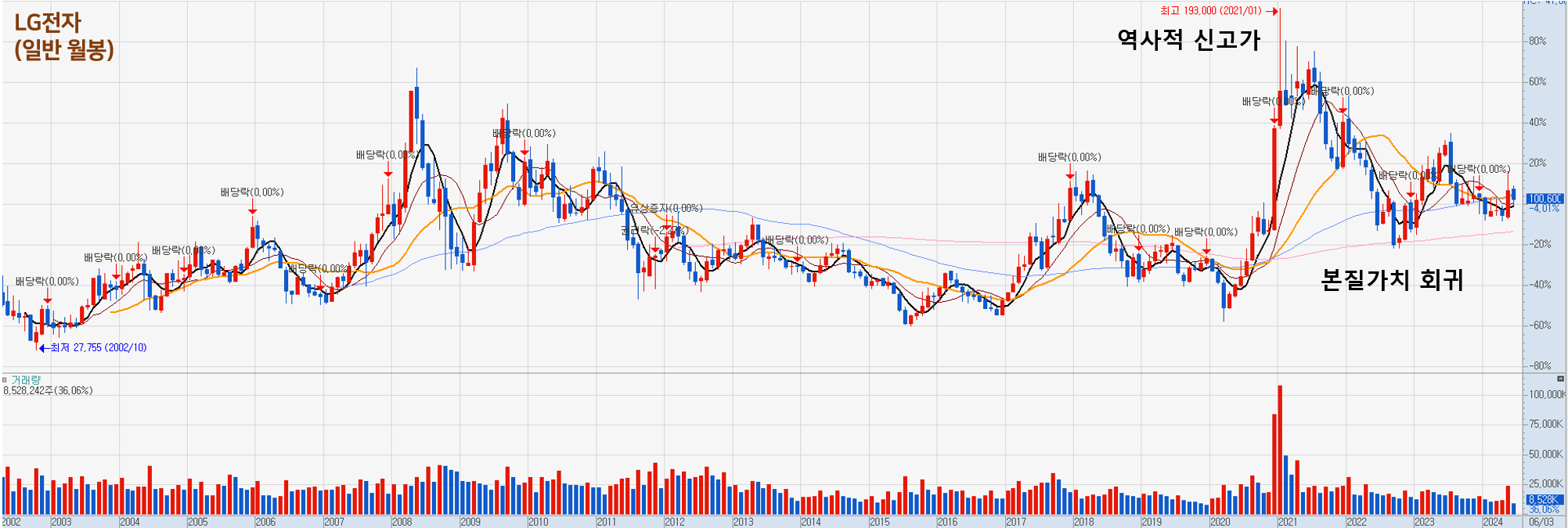Click the 100,000K level on volume axis
Screen dimensions: 1568x528
point(1546,395)
